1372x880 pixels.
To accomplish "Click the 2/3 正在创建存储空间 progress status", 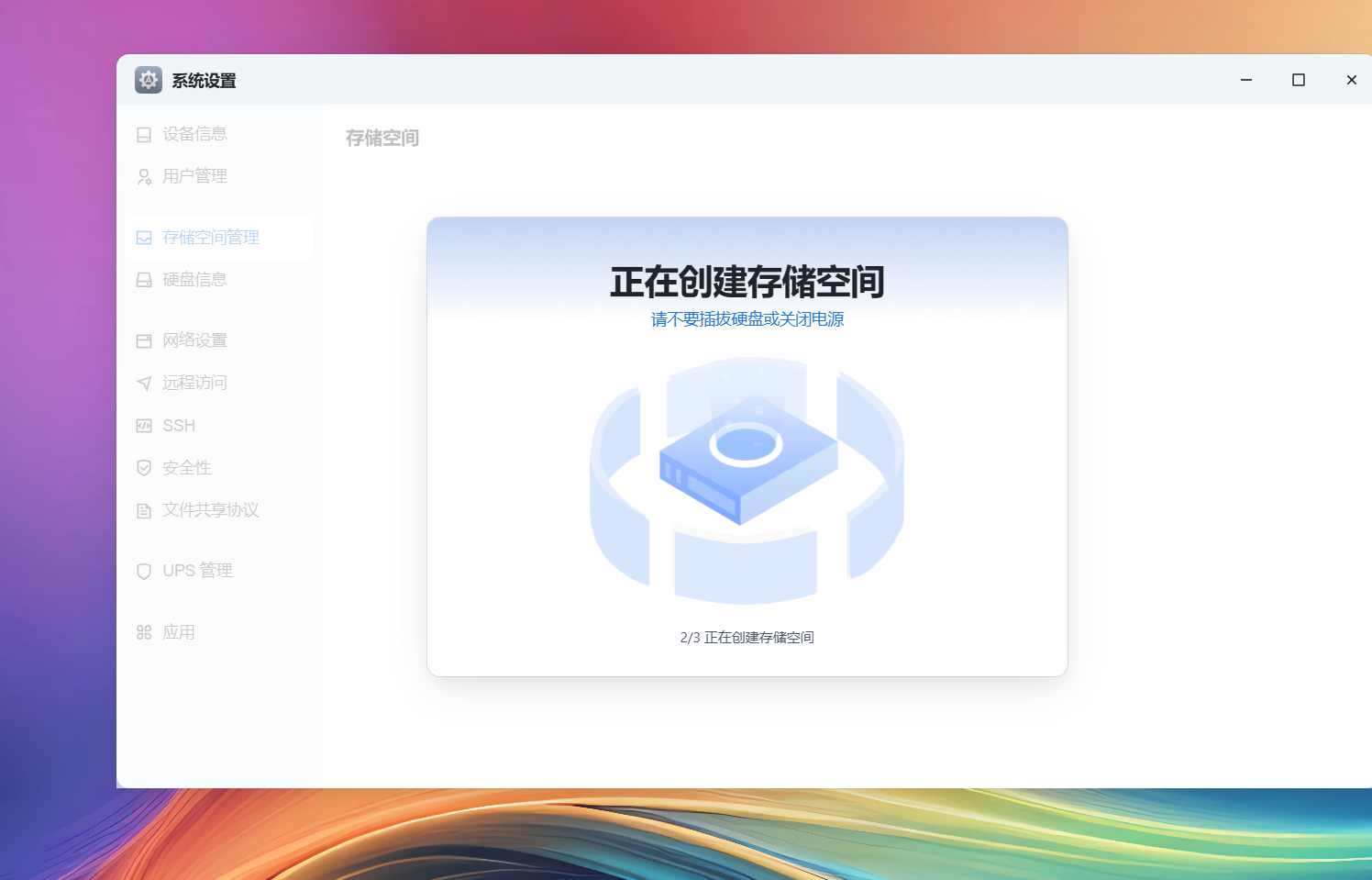I will [747, 638].
